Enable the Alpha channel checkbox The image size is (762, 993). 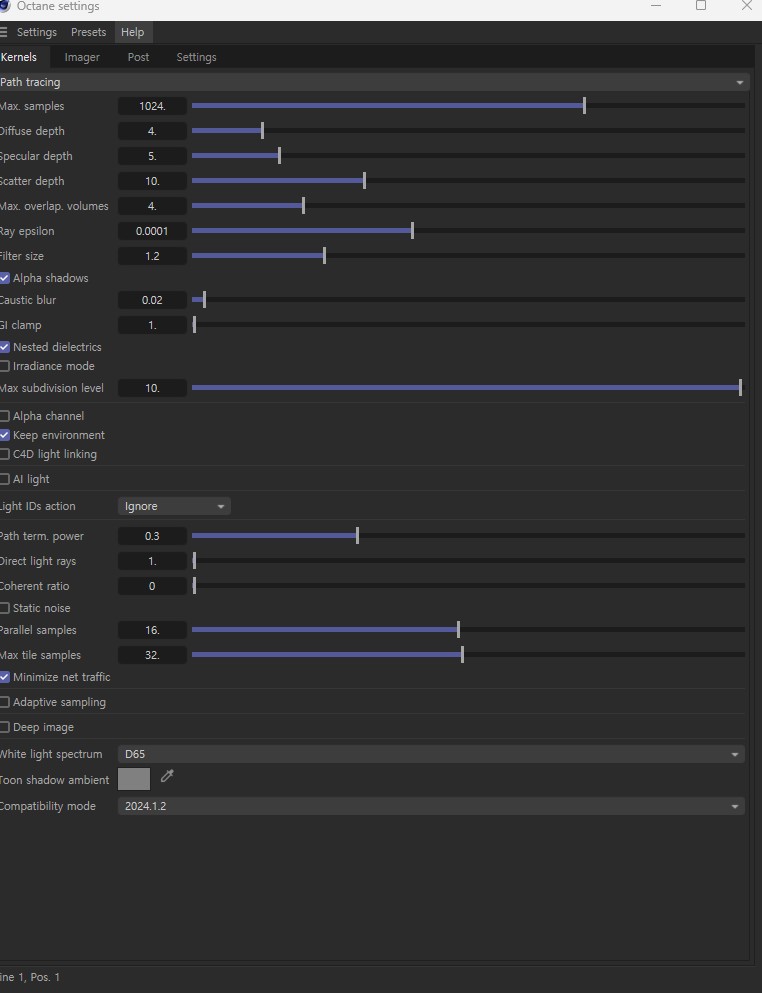4,416
